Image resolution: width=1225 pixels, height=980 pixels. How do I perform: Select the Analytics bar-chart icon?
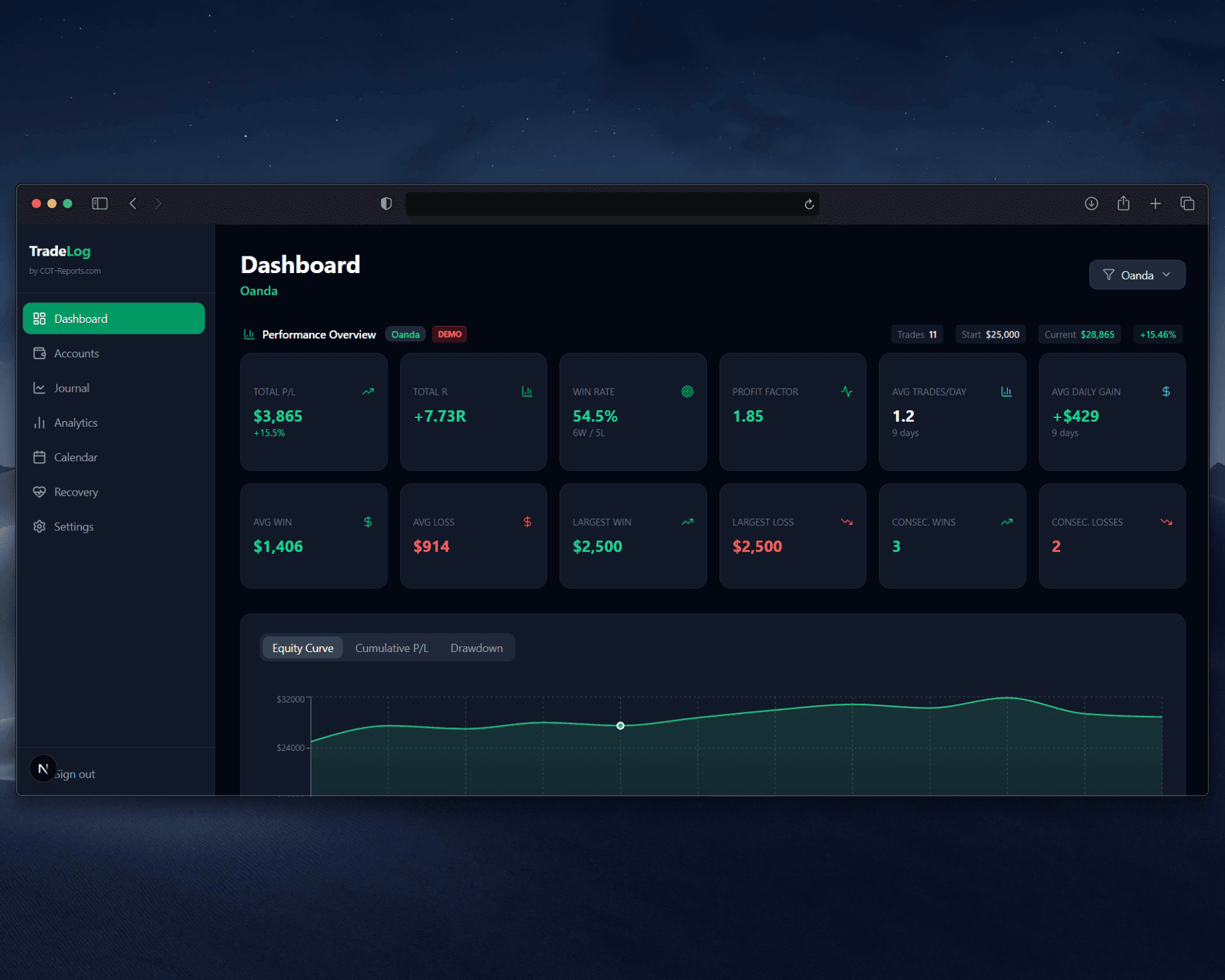click(40, 422)
